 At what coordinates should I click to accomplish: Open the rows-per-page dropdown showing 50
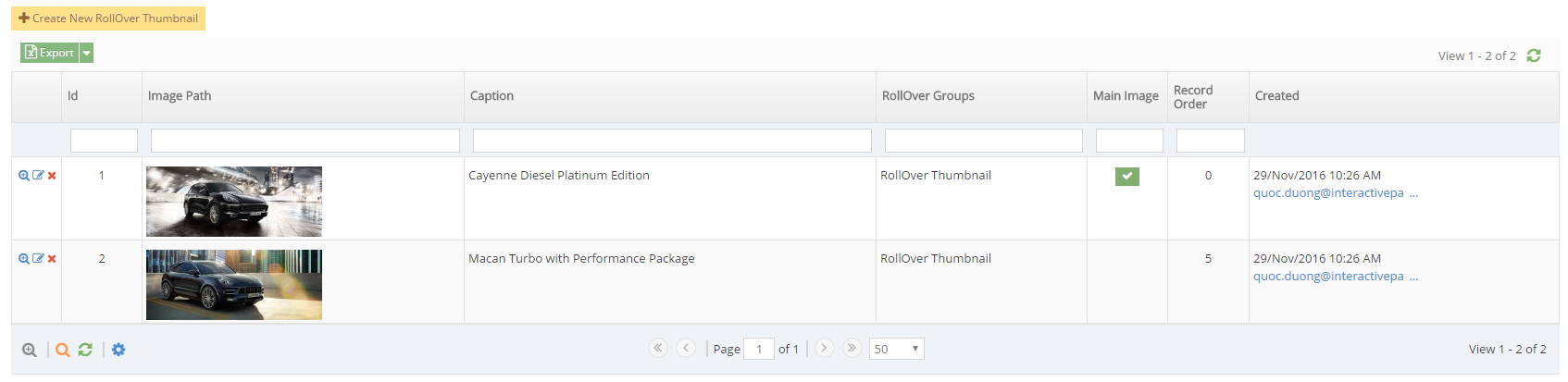click(896, 349)
